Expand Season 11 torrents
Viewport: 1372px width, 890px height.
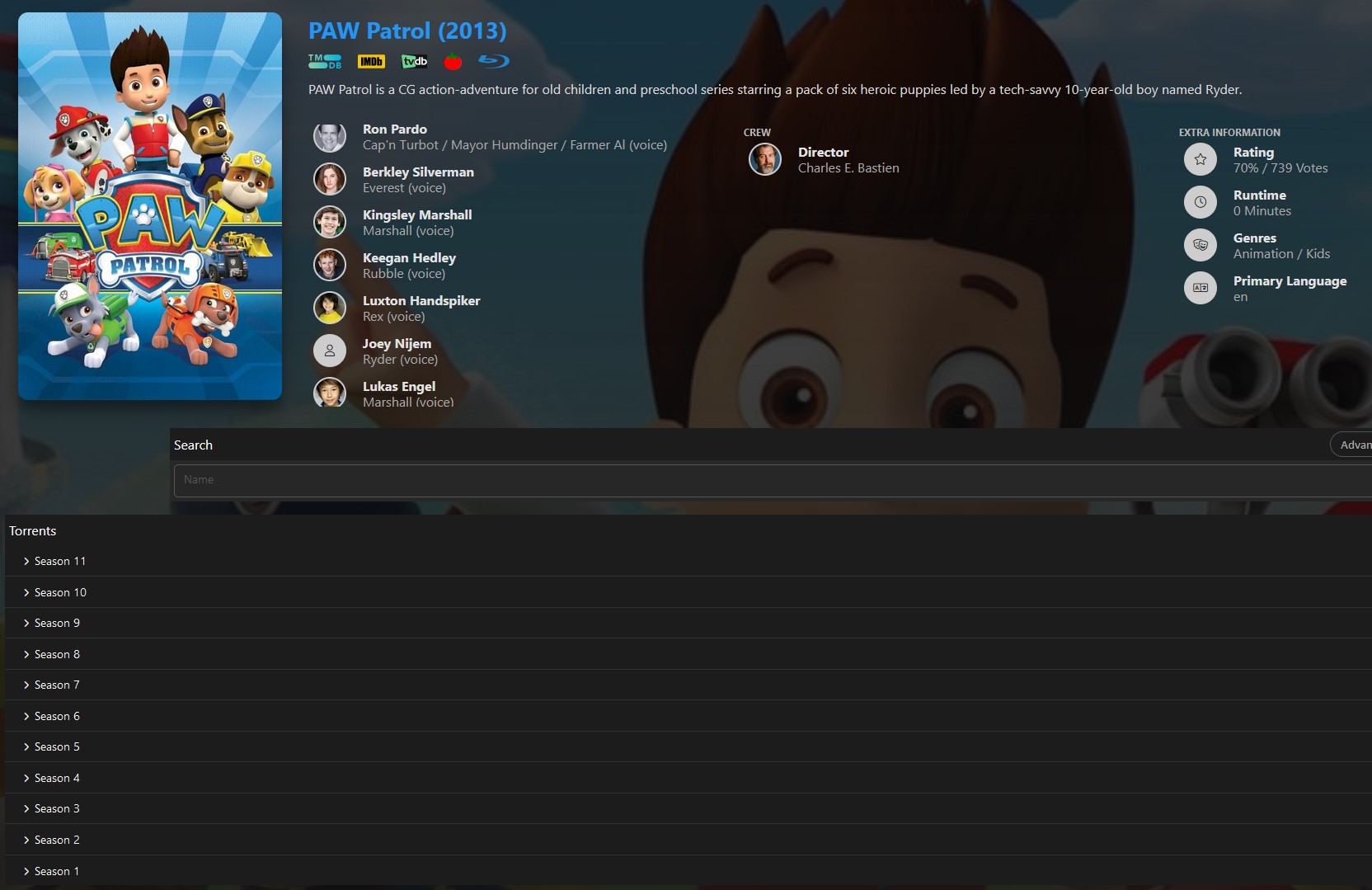688,561
